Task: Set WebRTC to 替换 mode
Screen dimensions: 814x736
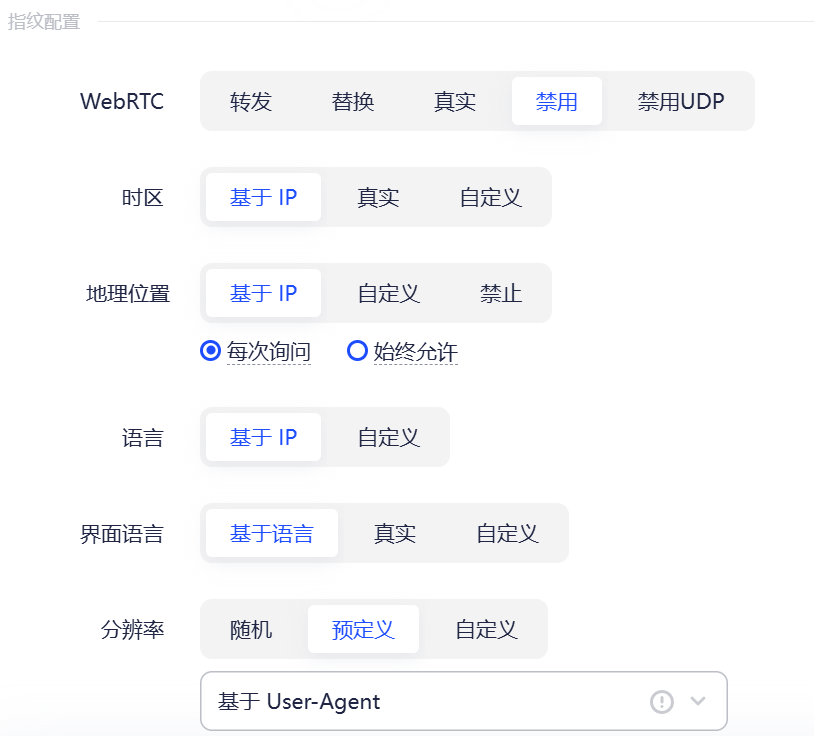Action: pos(352,101)
